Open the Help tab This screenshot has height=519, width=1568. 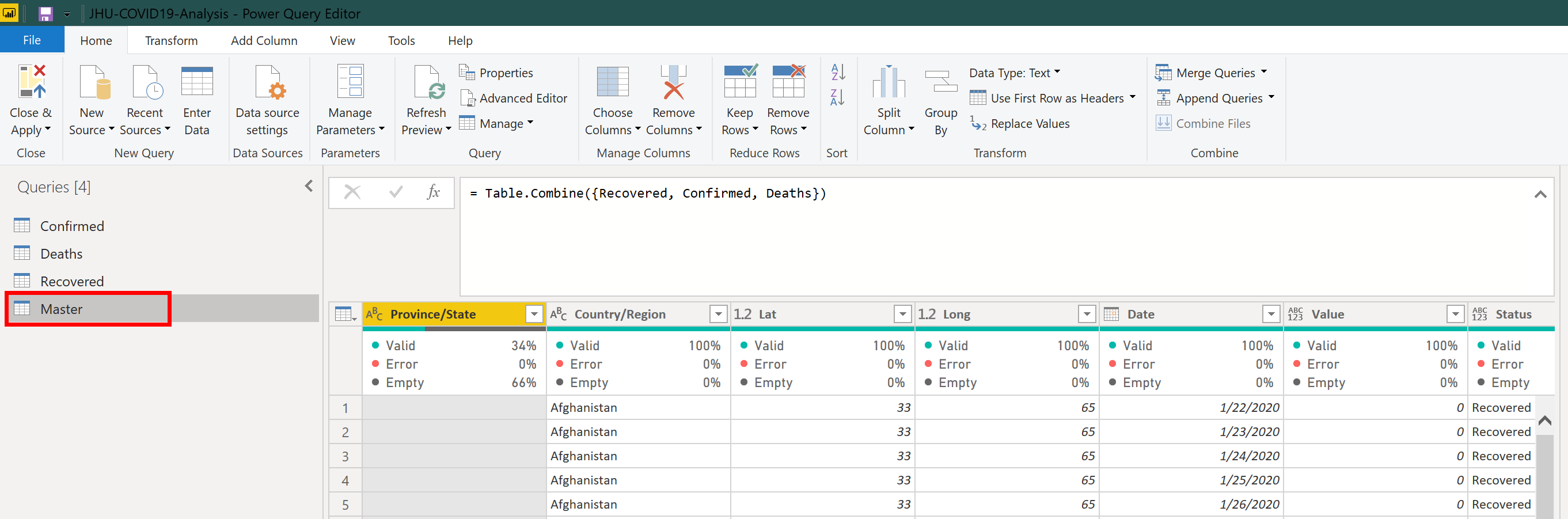[x=461, y=40]
